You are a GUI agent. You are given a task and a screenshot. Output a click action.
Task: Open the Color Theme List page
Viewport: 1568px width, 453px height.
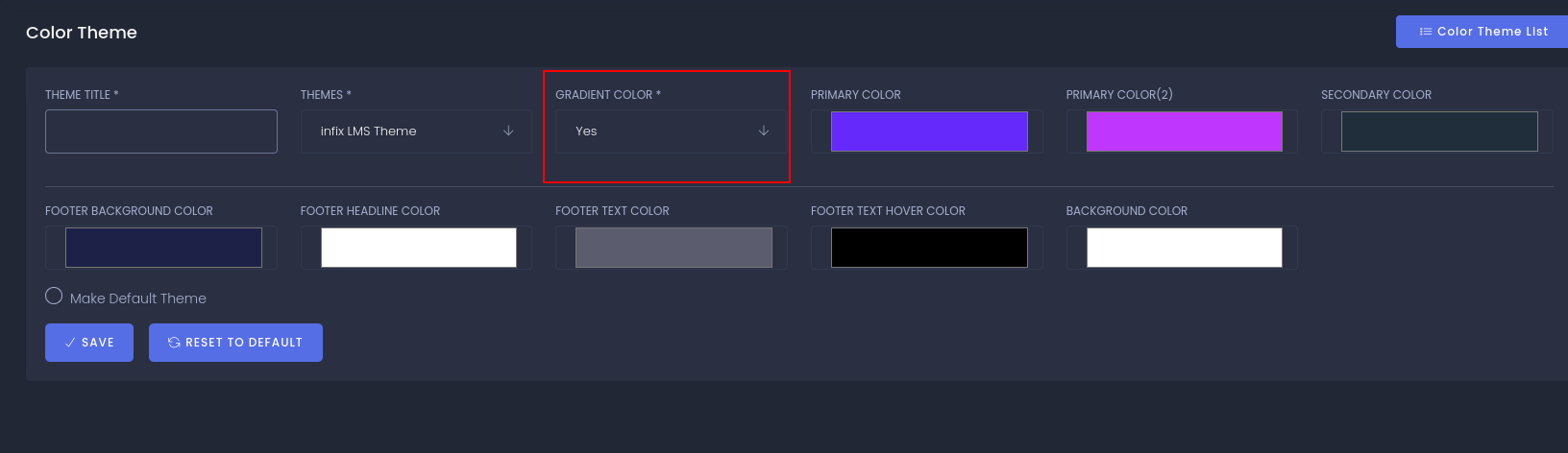coord(1482,32)
